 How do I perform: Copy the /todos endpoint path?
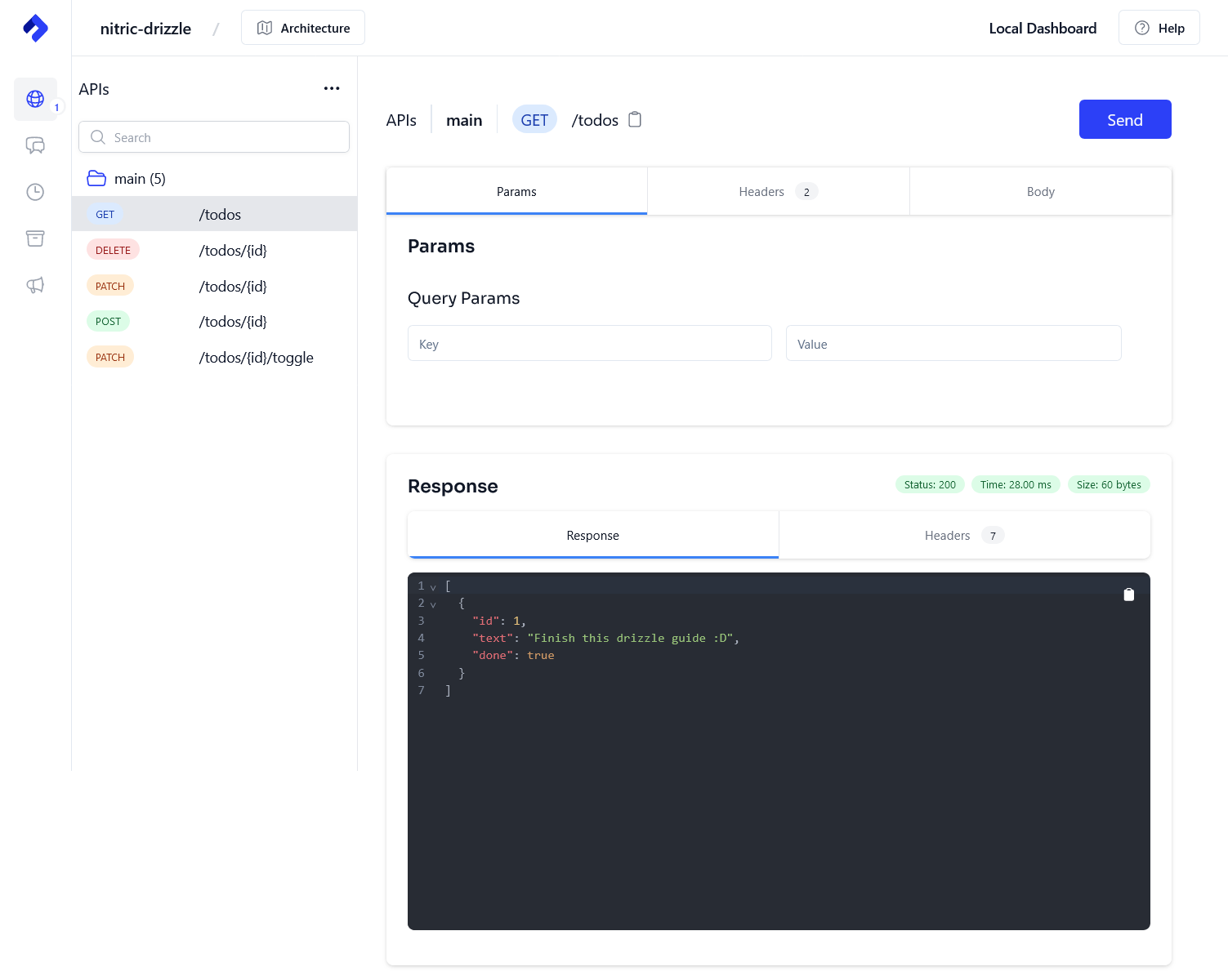(x=635, y=119)
